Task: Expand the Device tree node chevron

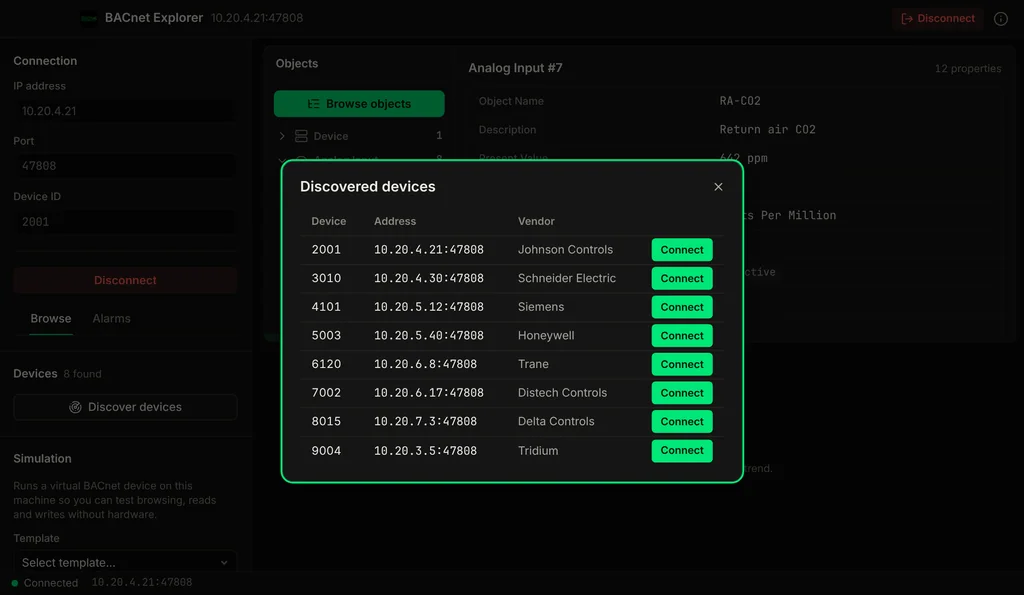Action: click(282, 136)
